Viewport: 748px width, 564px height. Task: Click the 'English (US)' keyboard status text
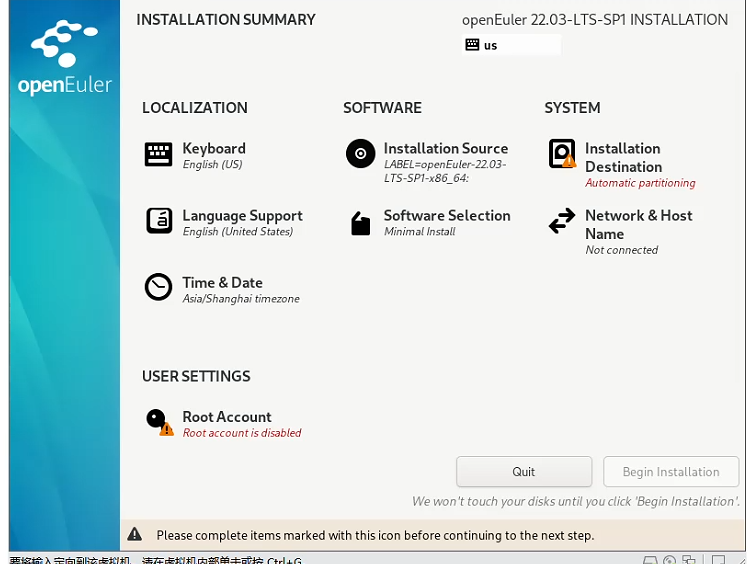click(x=212, y=164)
